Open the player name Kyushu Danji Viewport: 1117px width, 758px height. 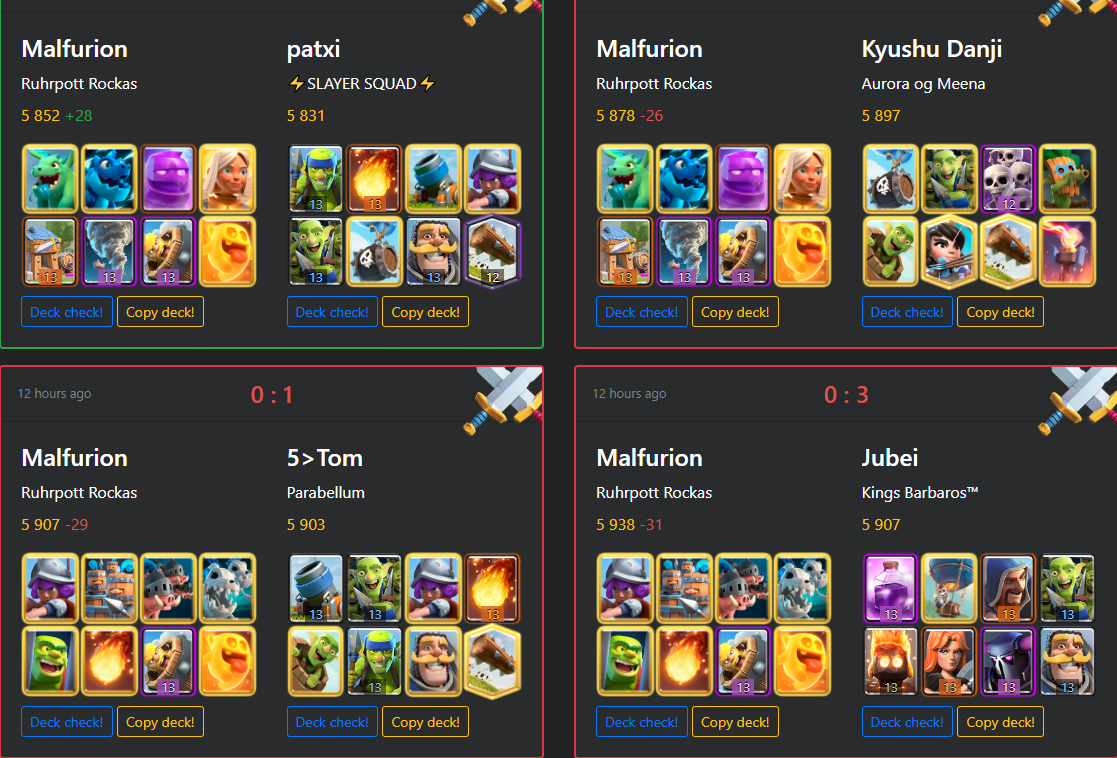coord(932,49)
